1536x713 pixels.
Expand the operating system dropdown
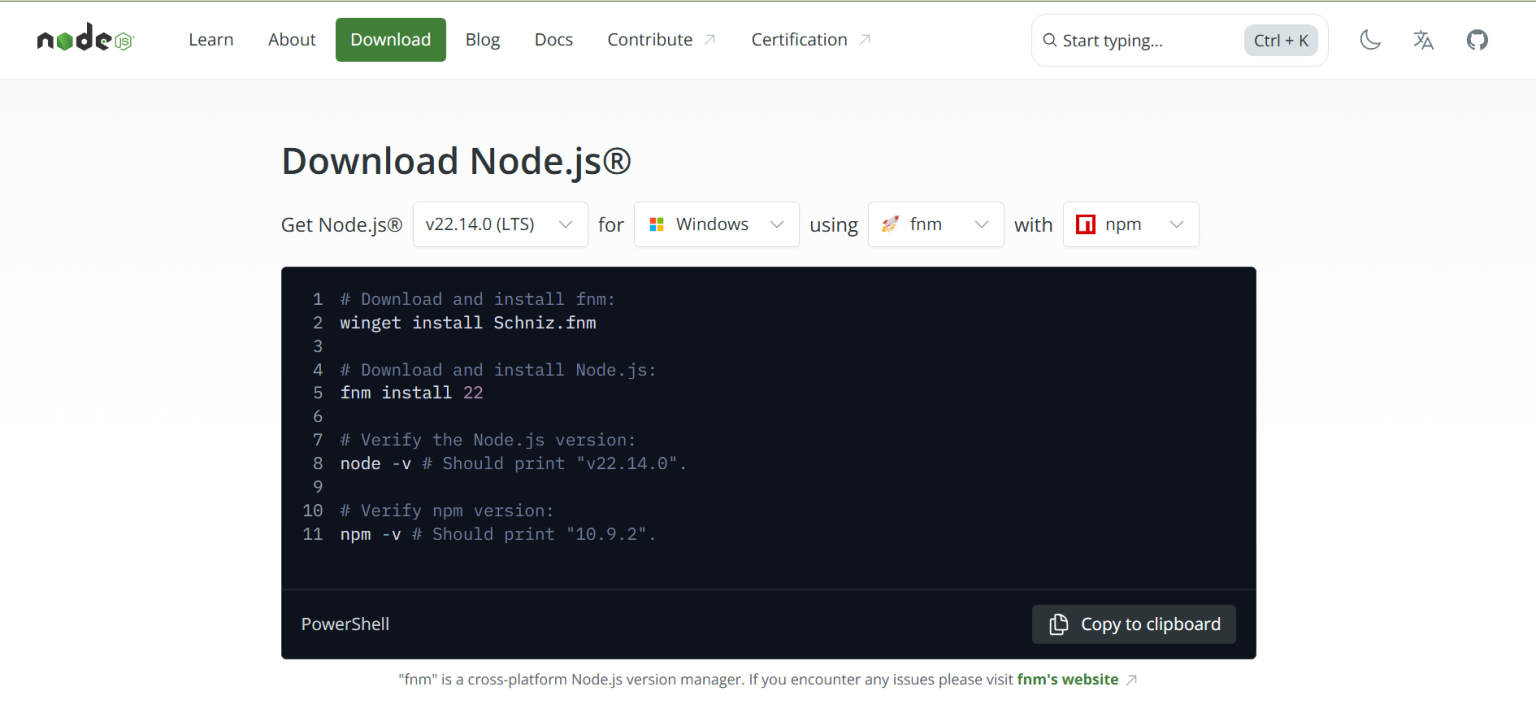pyautogui.click(x=716, y=224)
